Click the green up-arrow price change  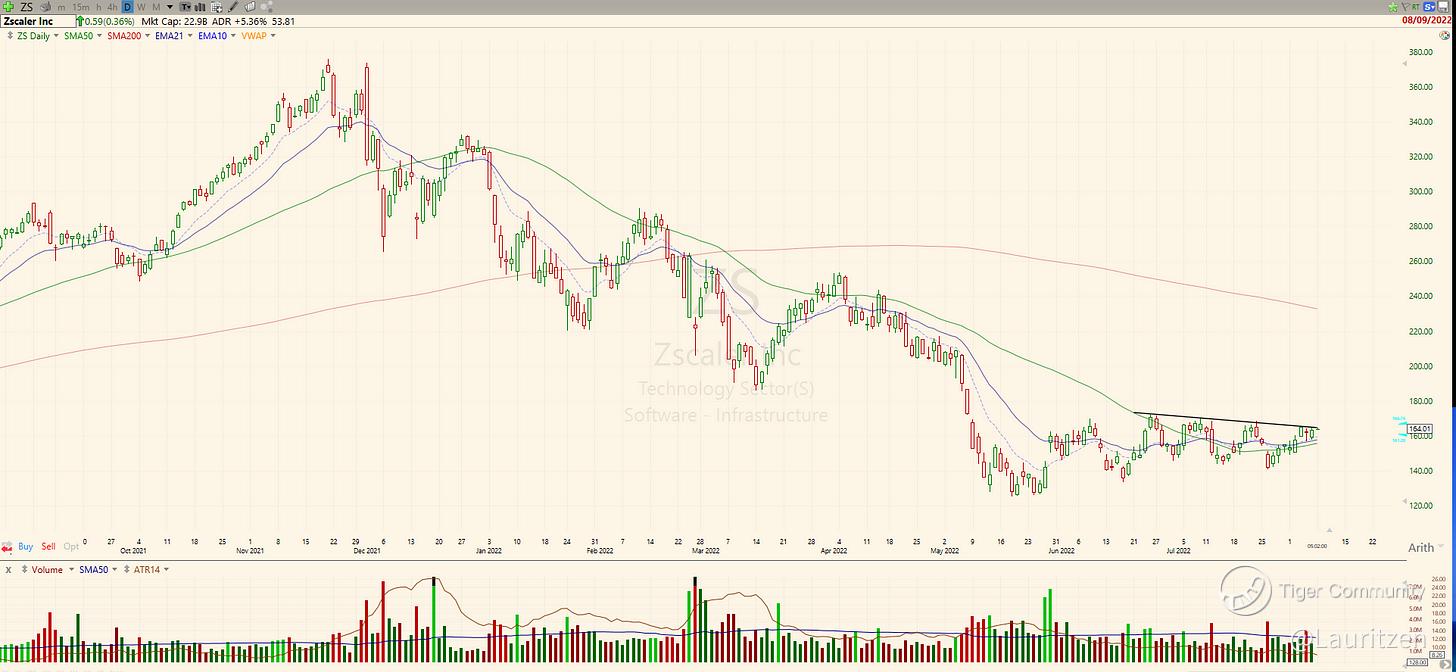pos(80,21)
